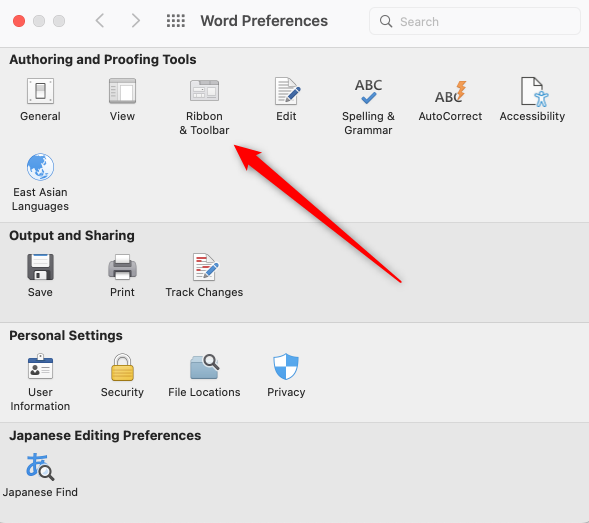This screenshot has height=523, width=589.
Task: Open East Asian Languages settings
Action: (40, 183)
